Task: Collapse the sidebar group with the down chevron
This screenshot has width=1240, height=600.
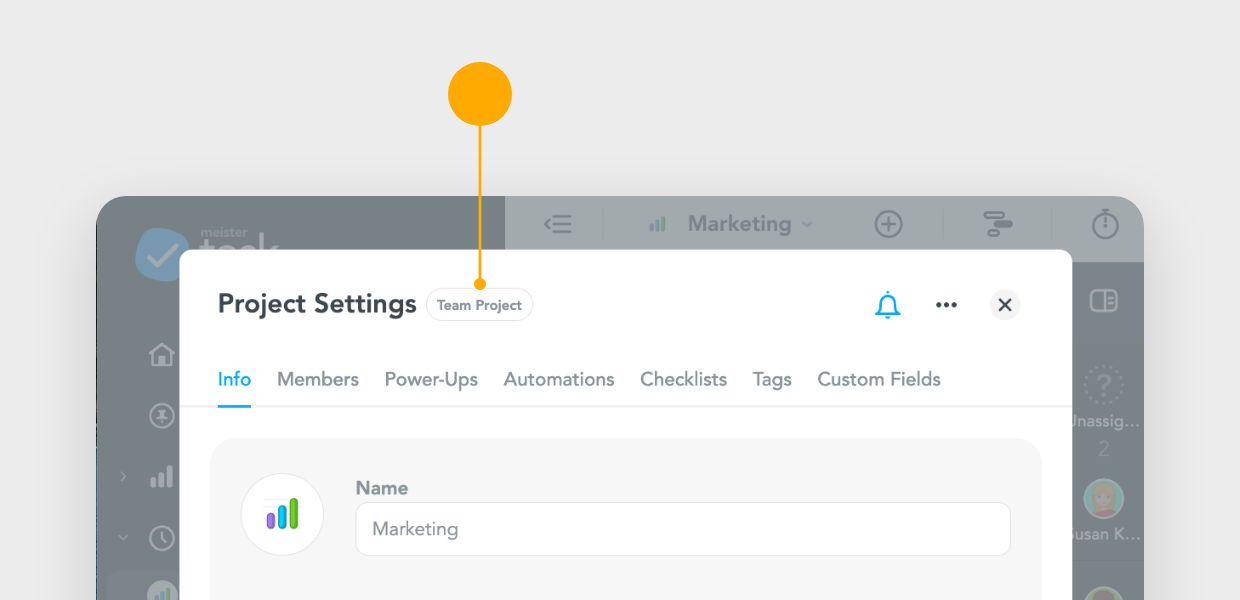Action: point(123,538)
